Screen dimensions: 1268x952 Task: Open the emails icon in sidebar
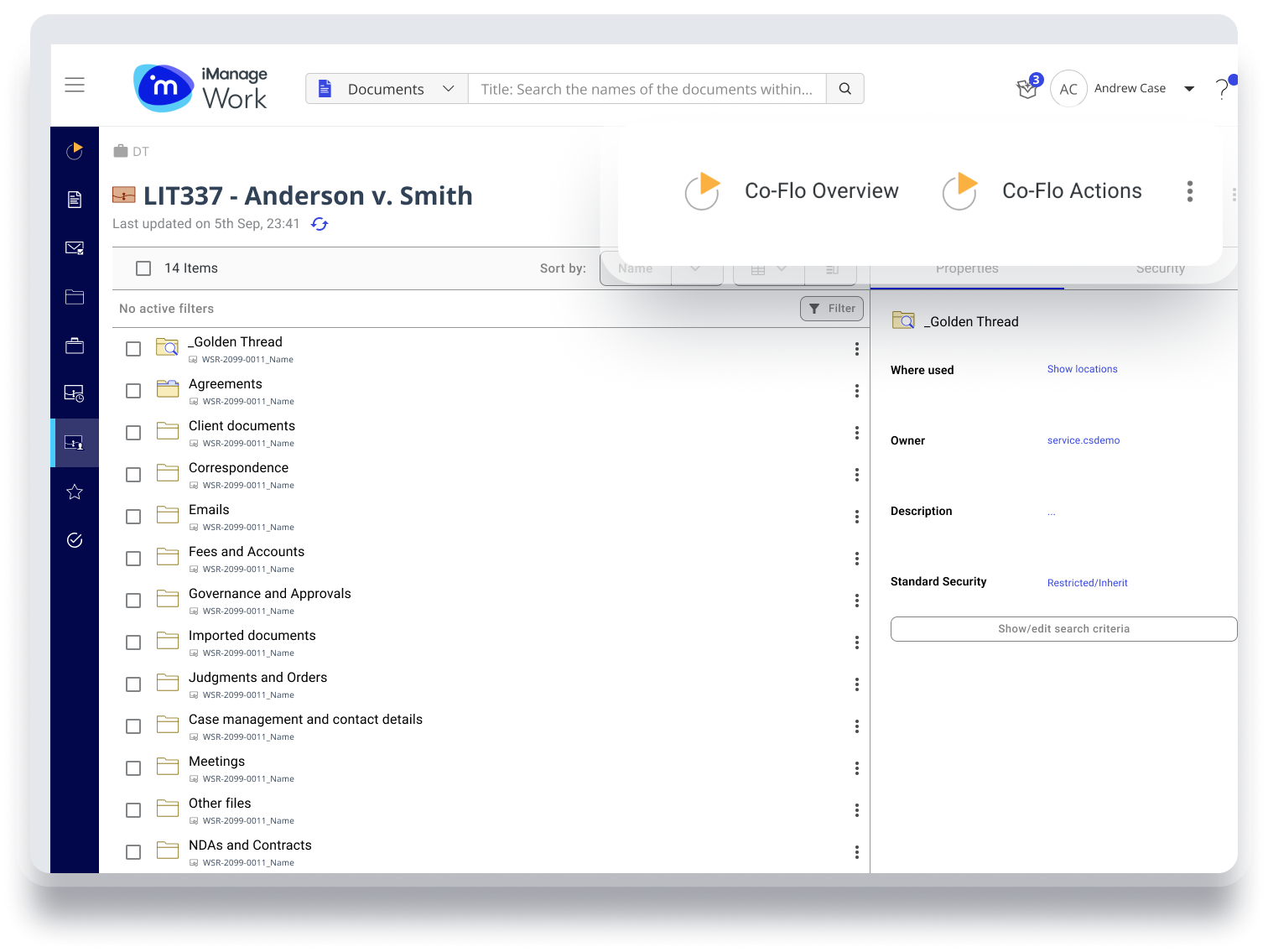click(x=75, y=248)
